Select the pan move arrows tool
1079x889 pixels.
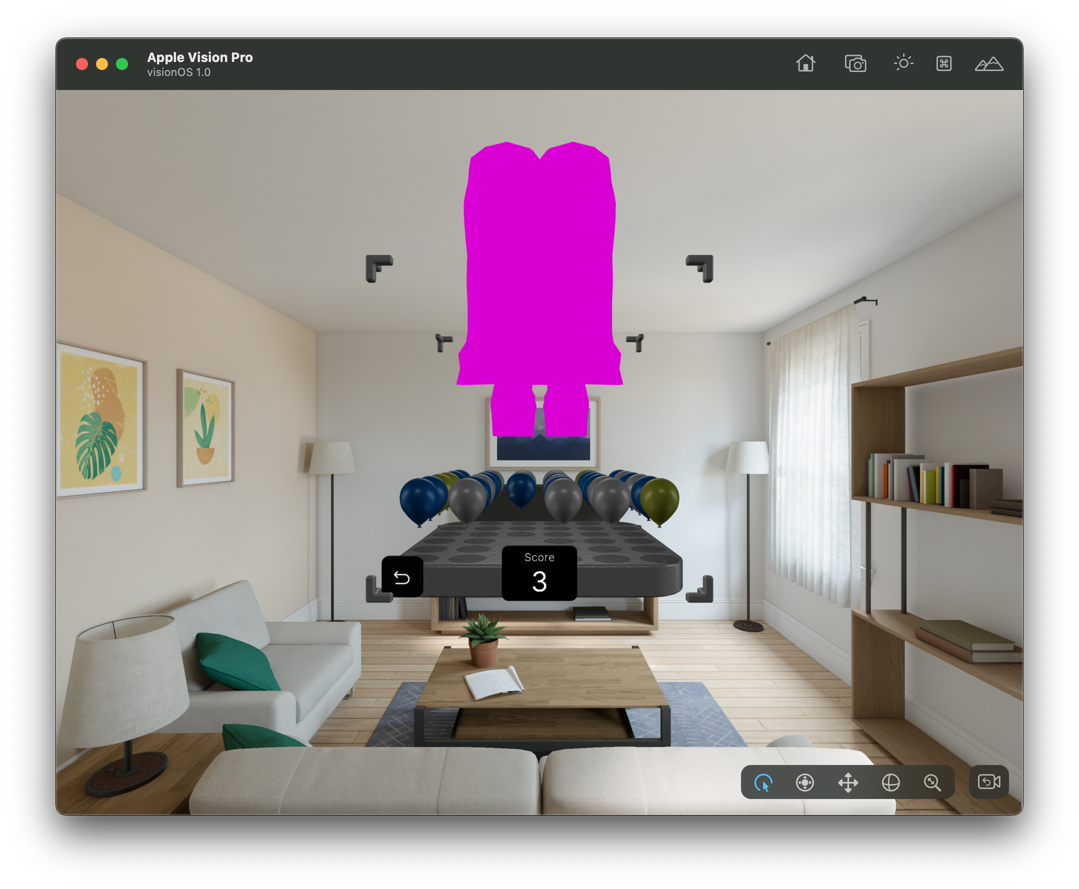(848, 782)
